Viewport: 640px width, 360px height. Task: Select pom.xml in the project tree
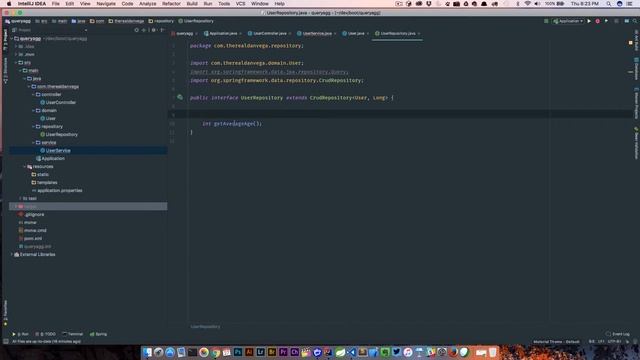click(x=33, y=238)
